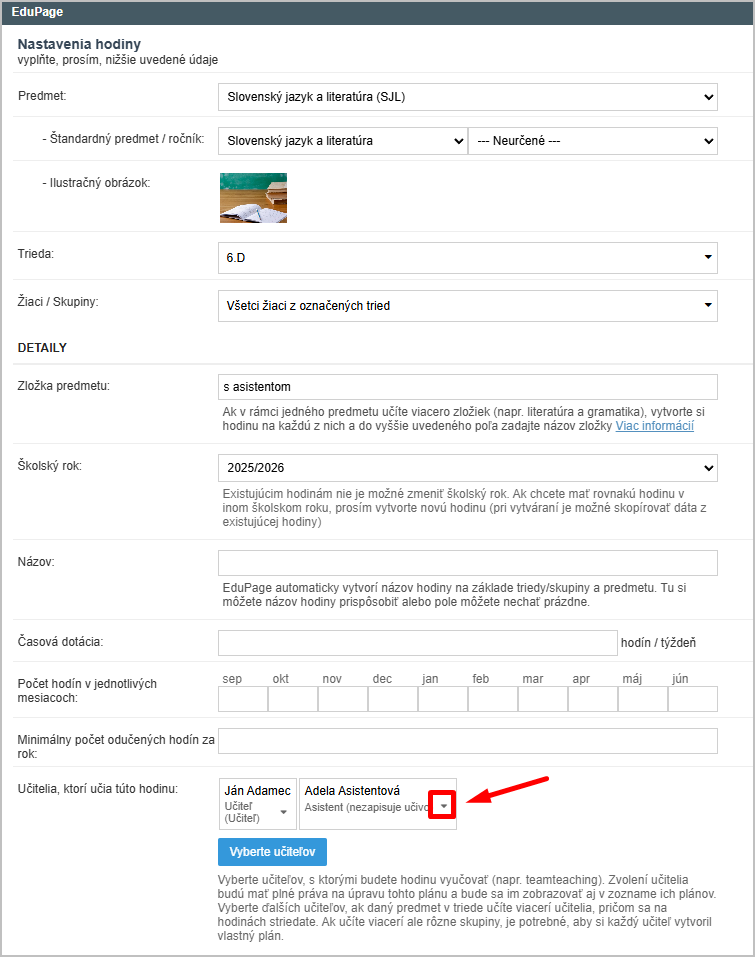Click the sep month hours field

click(242, 699)
